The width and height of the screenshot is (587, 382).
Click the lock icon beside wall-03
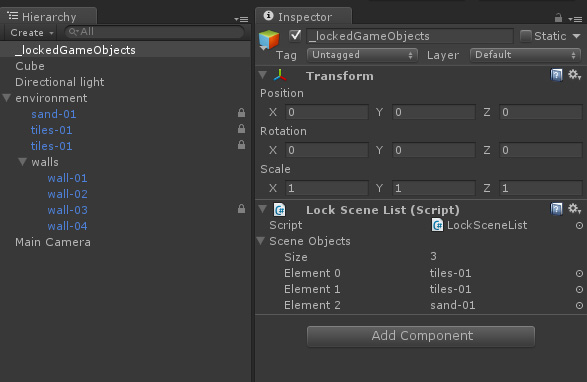(x=241, y=209)
